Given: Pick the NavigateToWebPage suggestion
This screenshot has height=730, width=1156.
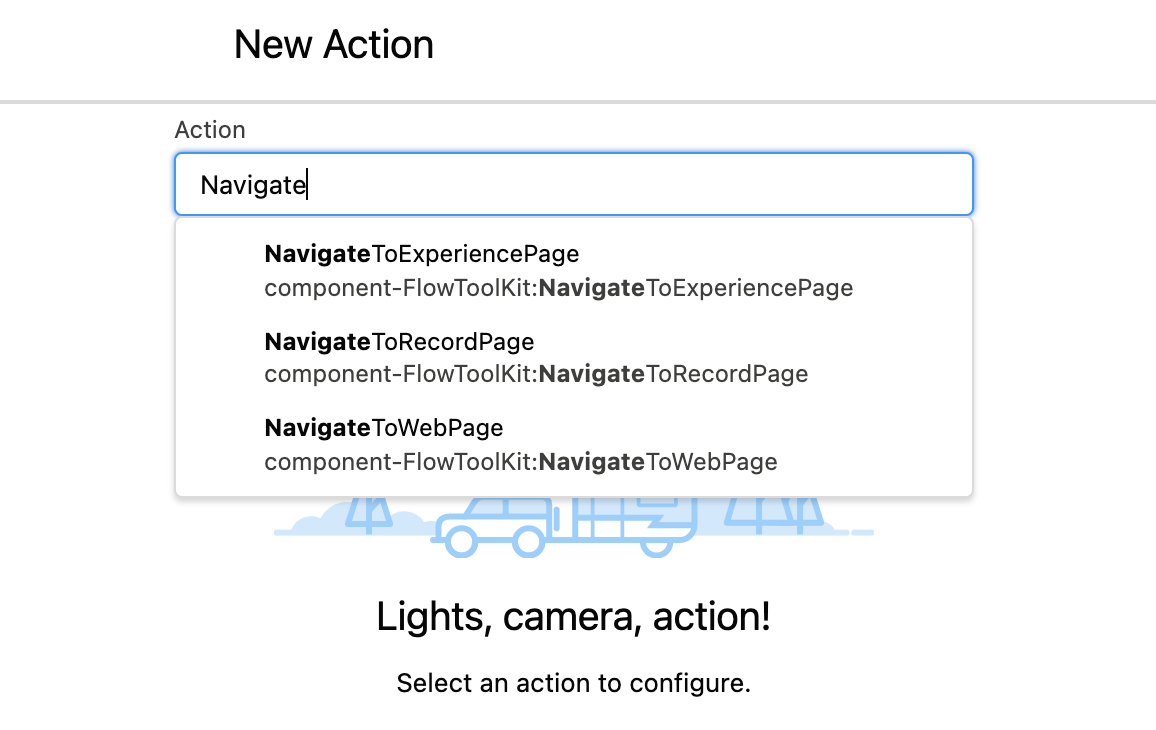Looking at the screenshot, I should click(383, 428).
